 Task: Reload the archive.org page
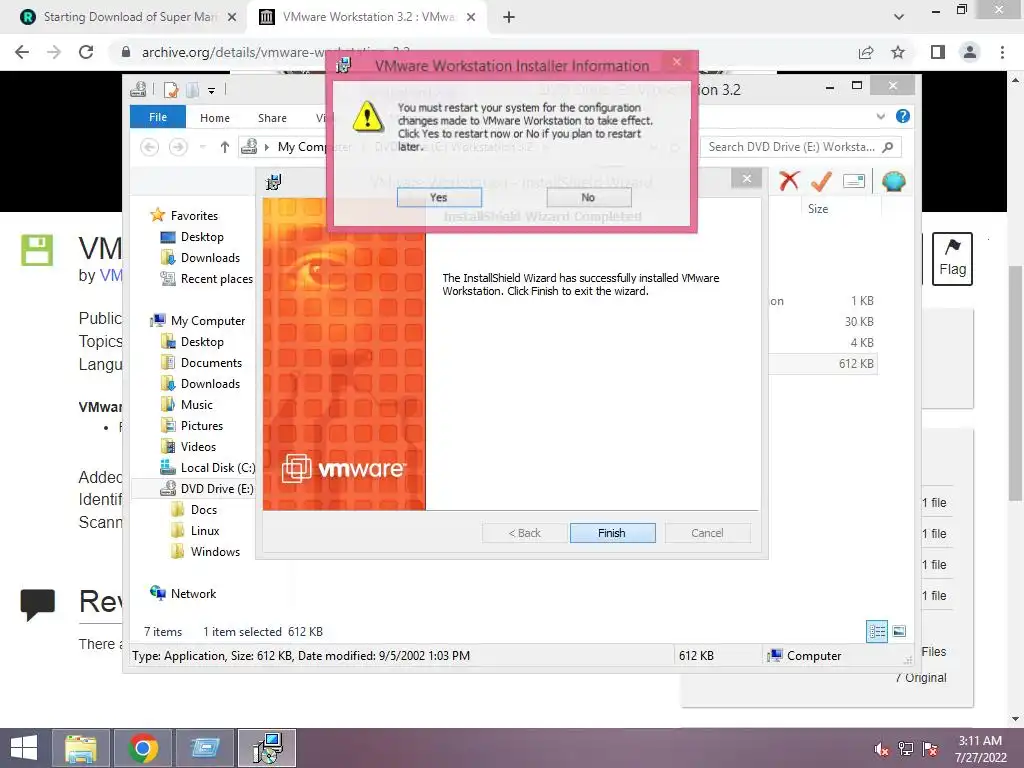[x=86, y=52]
